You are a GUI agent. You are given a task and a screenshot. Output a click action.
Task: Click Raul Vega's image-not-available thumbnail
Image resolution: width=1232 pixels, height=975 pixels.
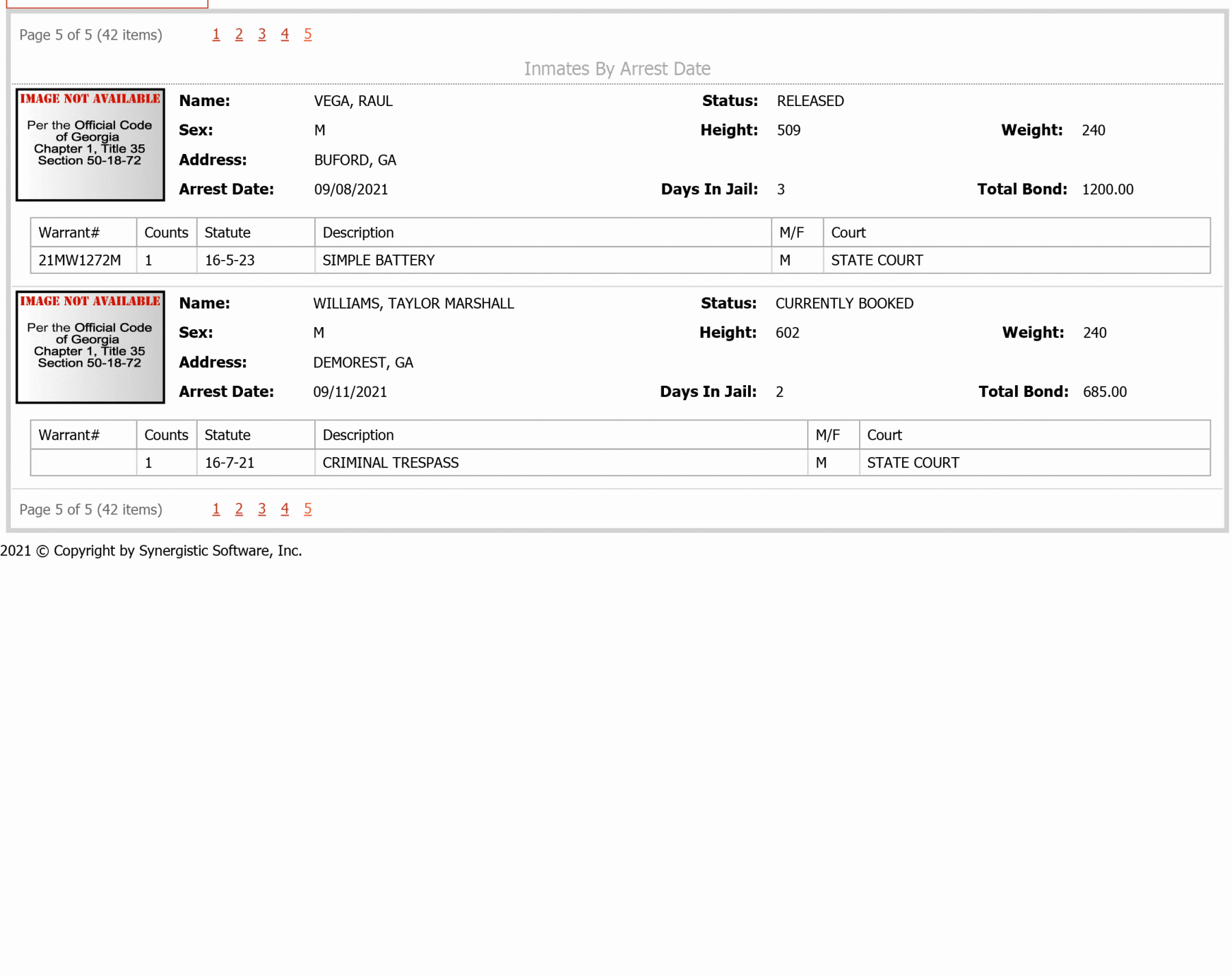click(90, 144)
